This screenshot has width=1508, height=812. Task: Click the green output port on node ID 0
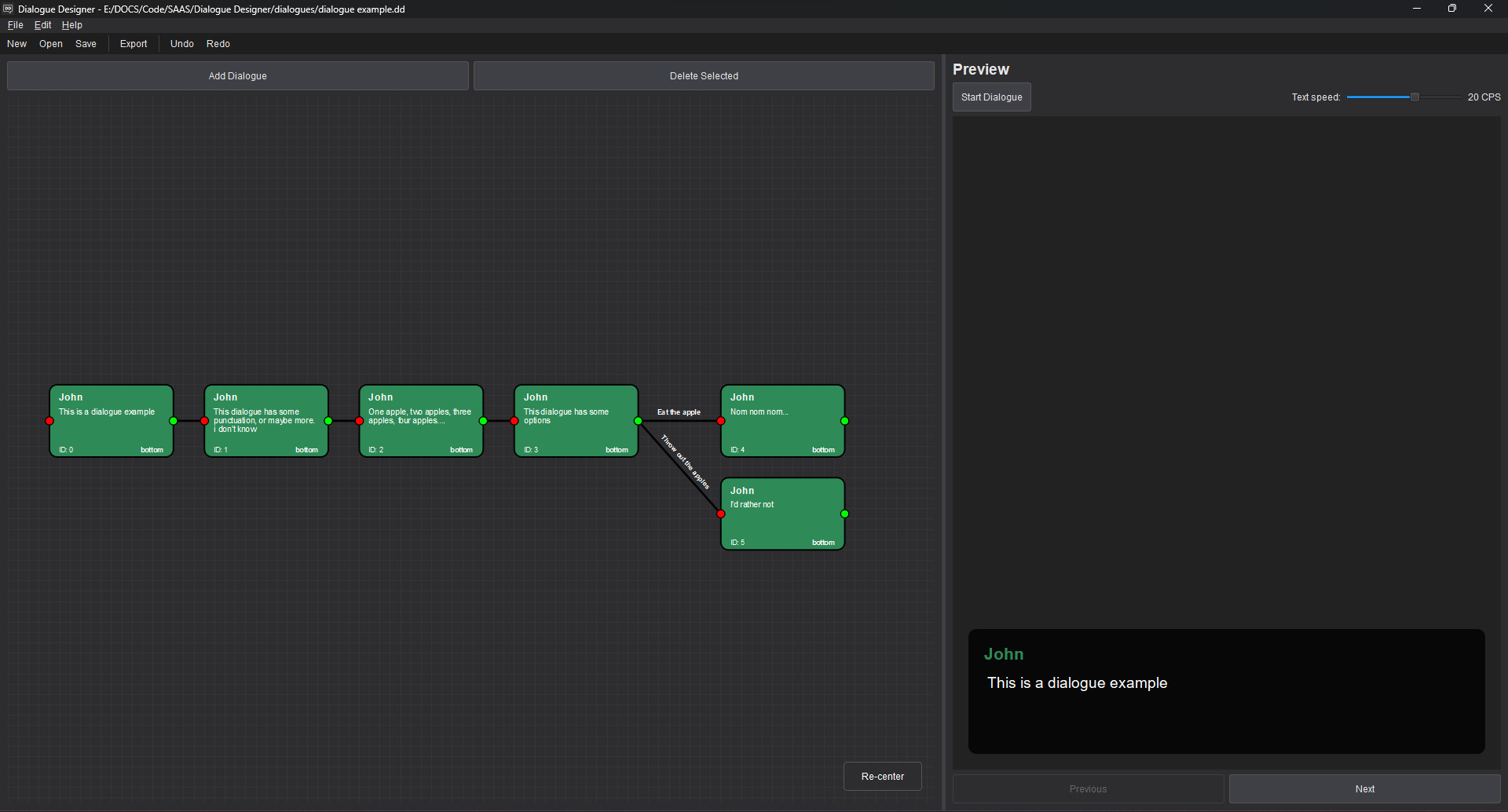click(x=173, y=421)
